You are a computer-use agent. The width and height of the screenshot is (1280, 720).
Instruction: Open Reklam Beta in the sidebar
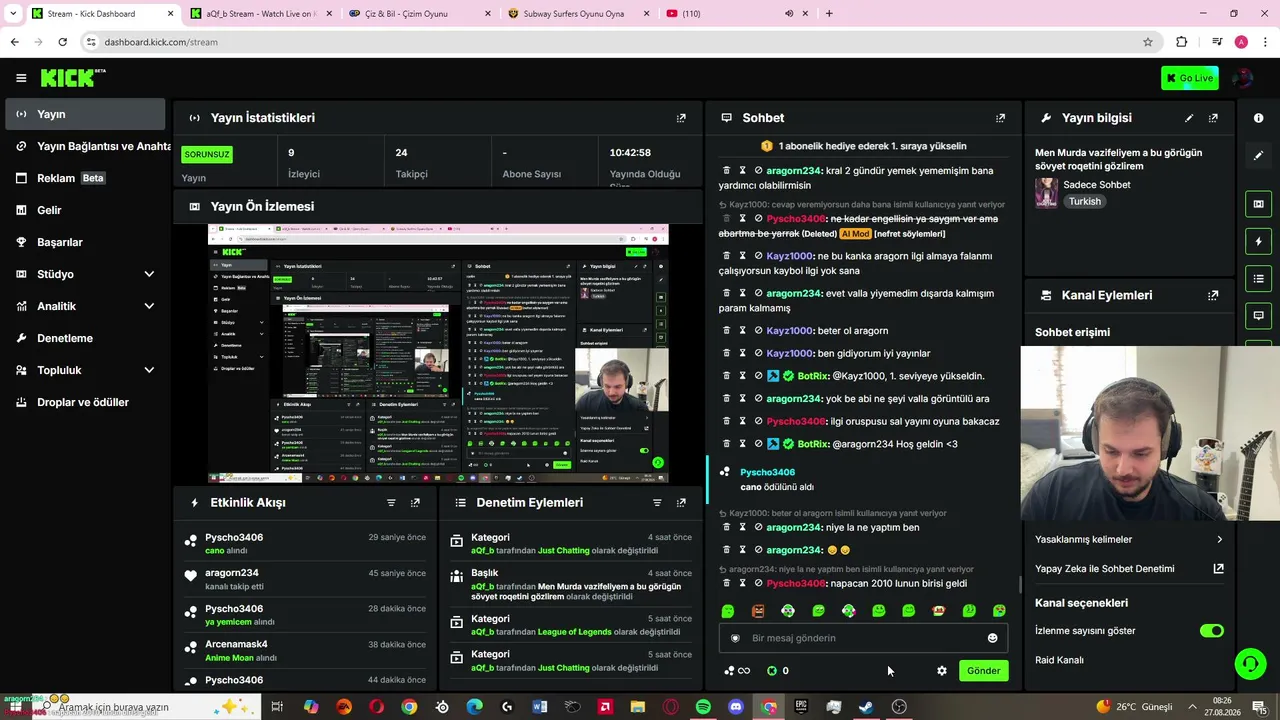[x=85, y=178]
